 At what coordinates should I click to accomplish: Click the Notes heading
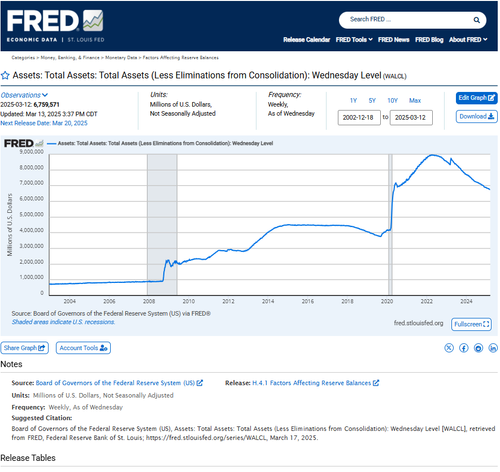11,364
